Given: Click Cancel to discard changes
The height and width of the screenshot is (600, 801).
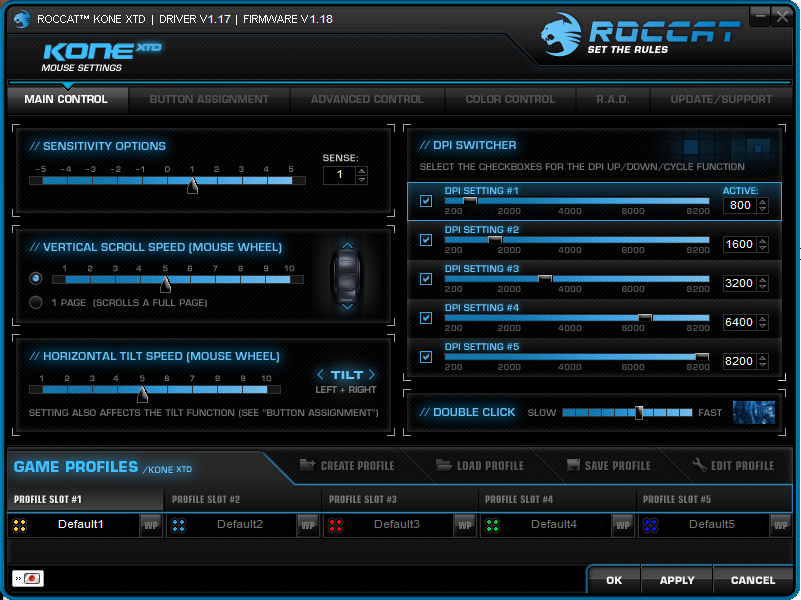Looking at the screenshot, I should point(753,581).
